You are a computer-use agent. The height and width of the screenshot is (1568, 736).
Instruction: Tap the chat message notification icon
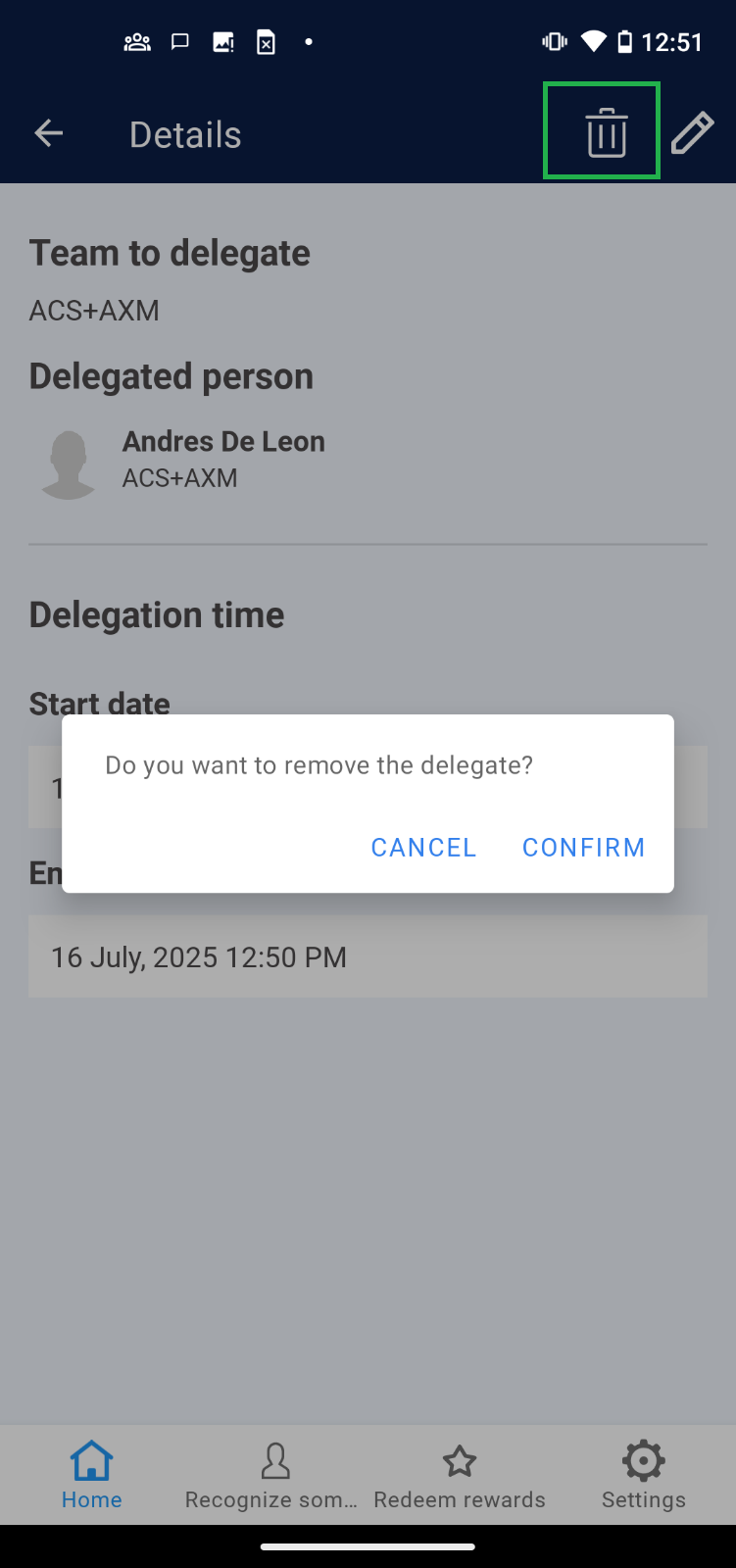(x=180, y=42)
